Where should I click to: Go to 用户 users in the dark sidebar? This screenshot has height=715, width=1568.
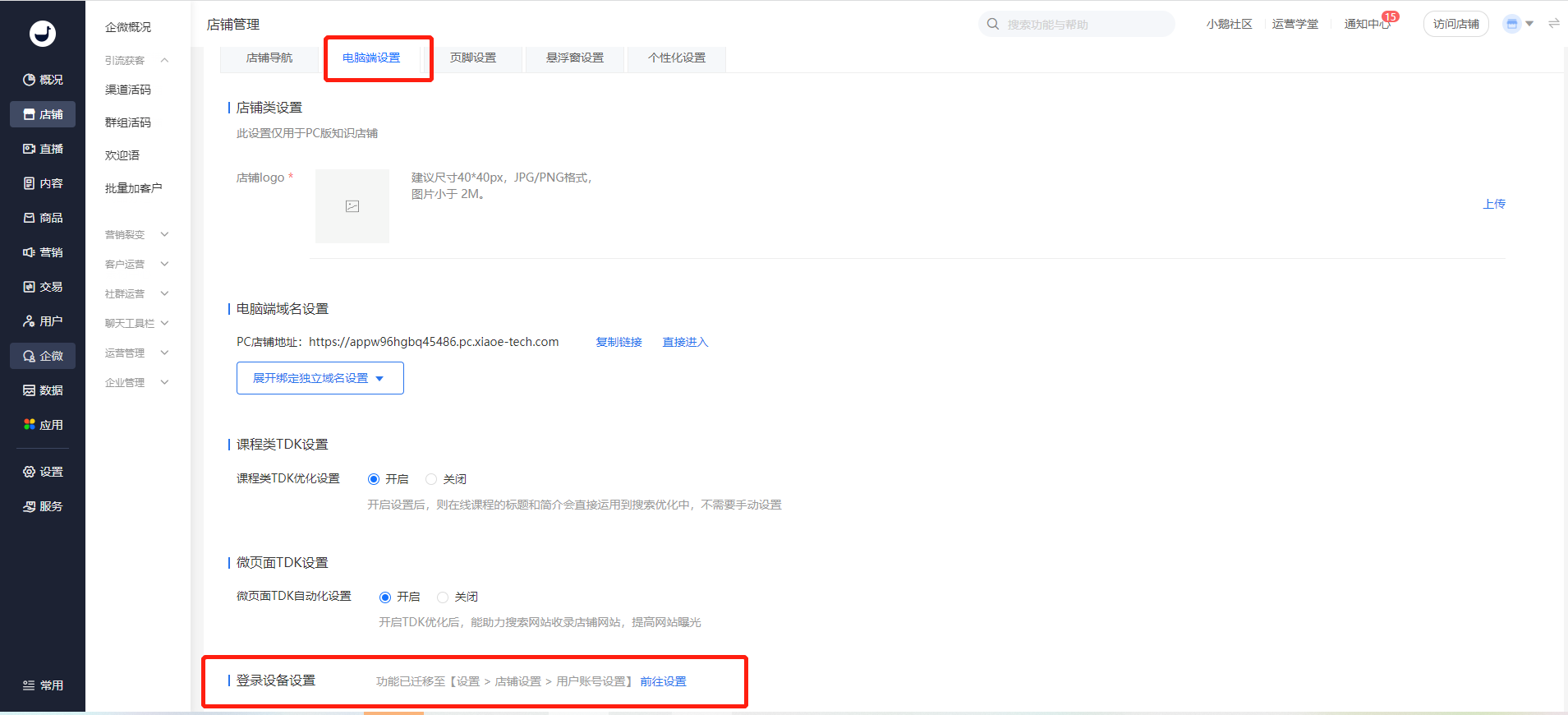[43, 321]
